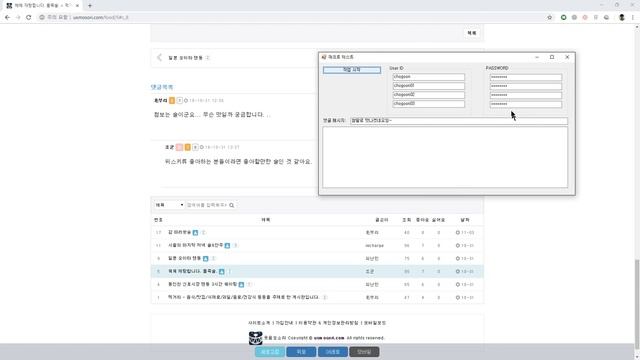Reload the page with the browser refresh icon
The width and height of the screenshot is (640, 360).
pos(29,18)
